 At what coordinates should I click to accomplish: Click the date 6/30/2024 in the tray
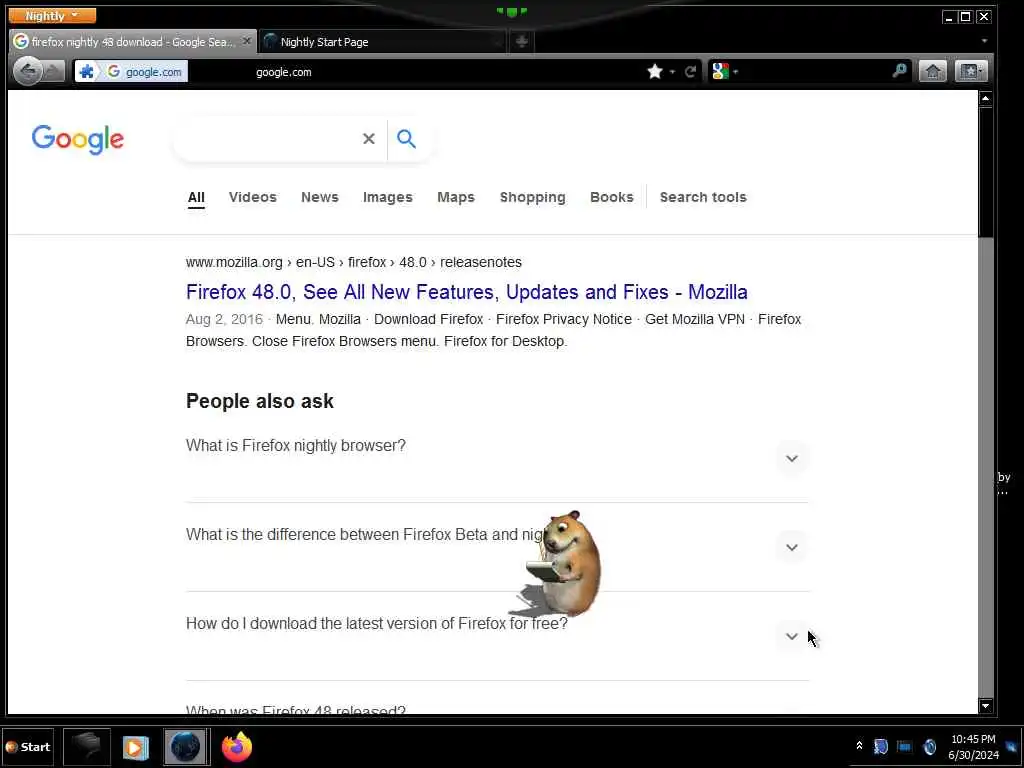(x=973, y=755)
